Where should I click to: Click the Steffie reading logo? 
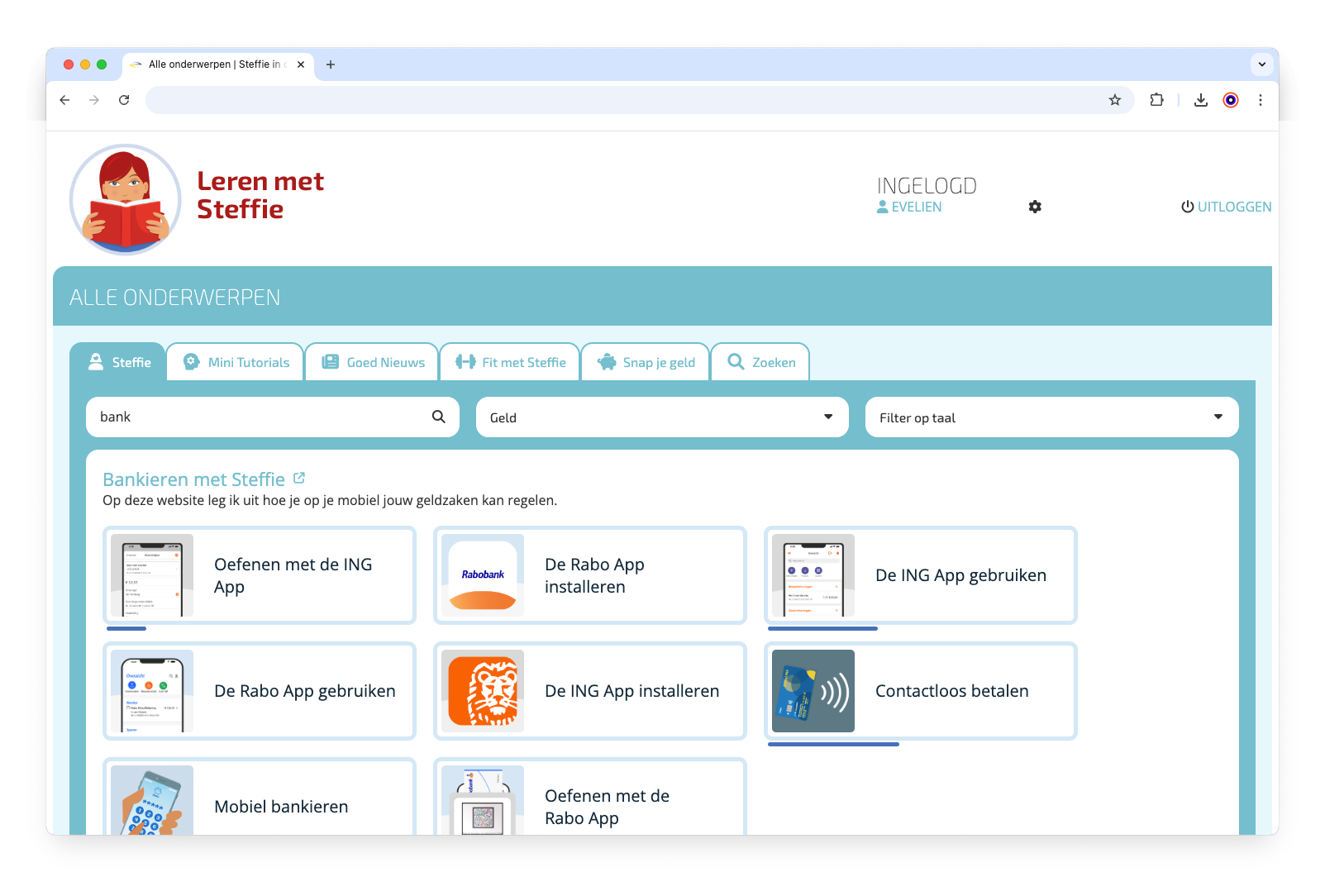126,200
